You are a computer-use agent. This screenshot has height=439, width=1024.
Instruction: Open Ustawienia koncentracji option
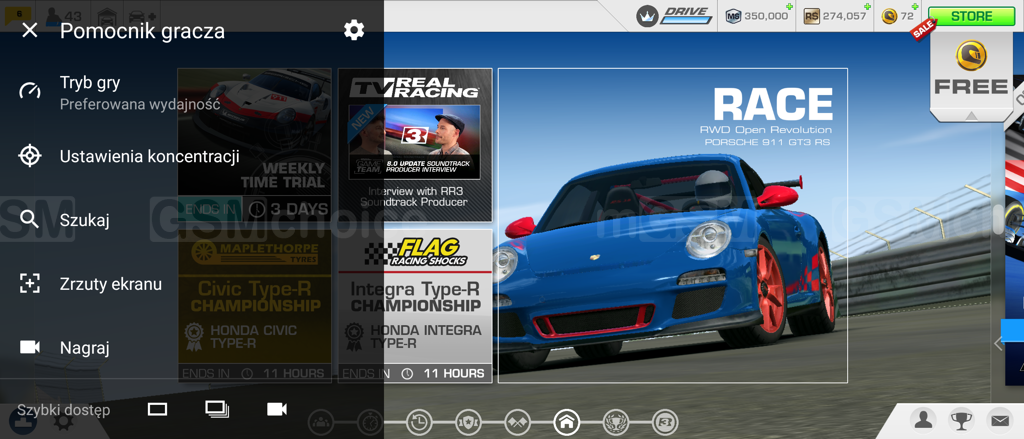click(x=149, y=156)
